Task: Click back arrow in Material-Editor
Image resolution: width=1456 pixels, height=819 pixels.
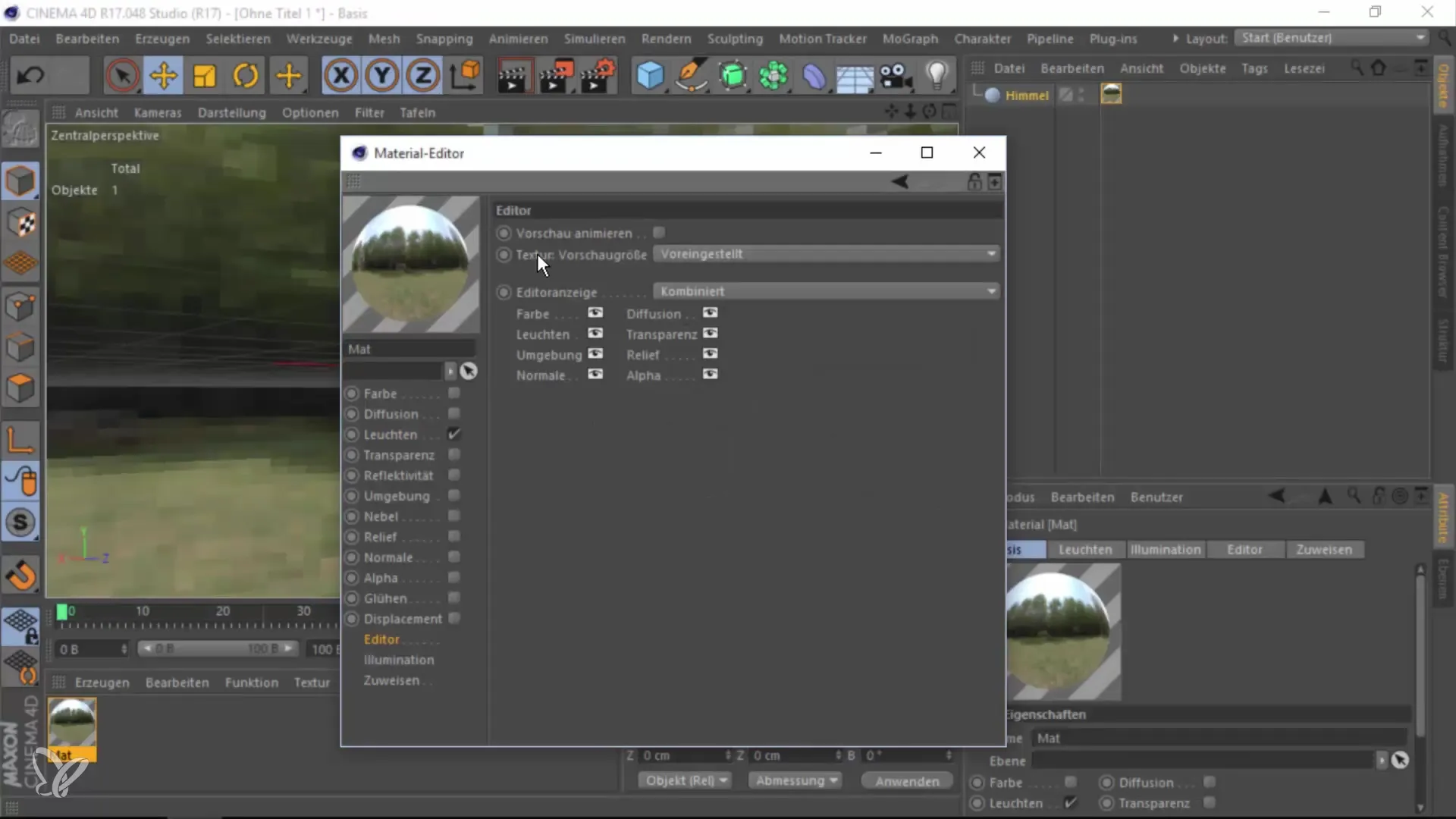Action: [x=900, y=182]
